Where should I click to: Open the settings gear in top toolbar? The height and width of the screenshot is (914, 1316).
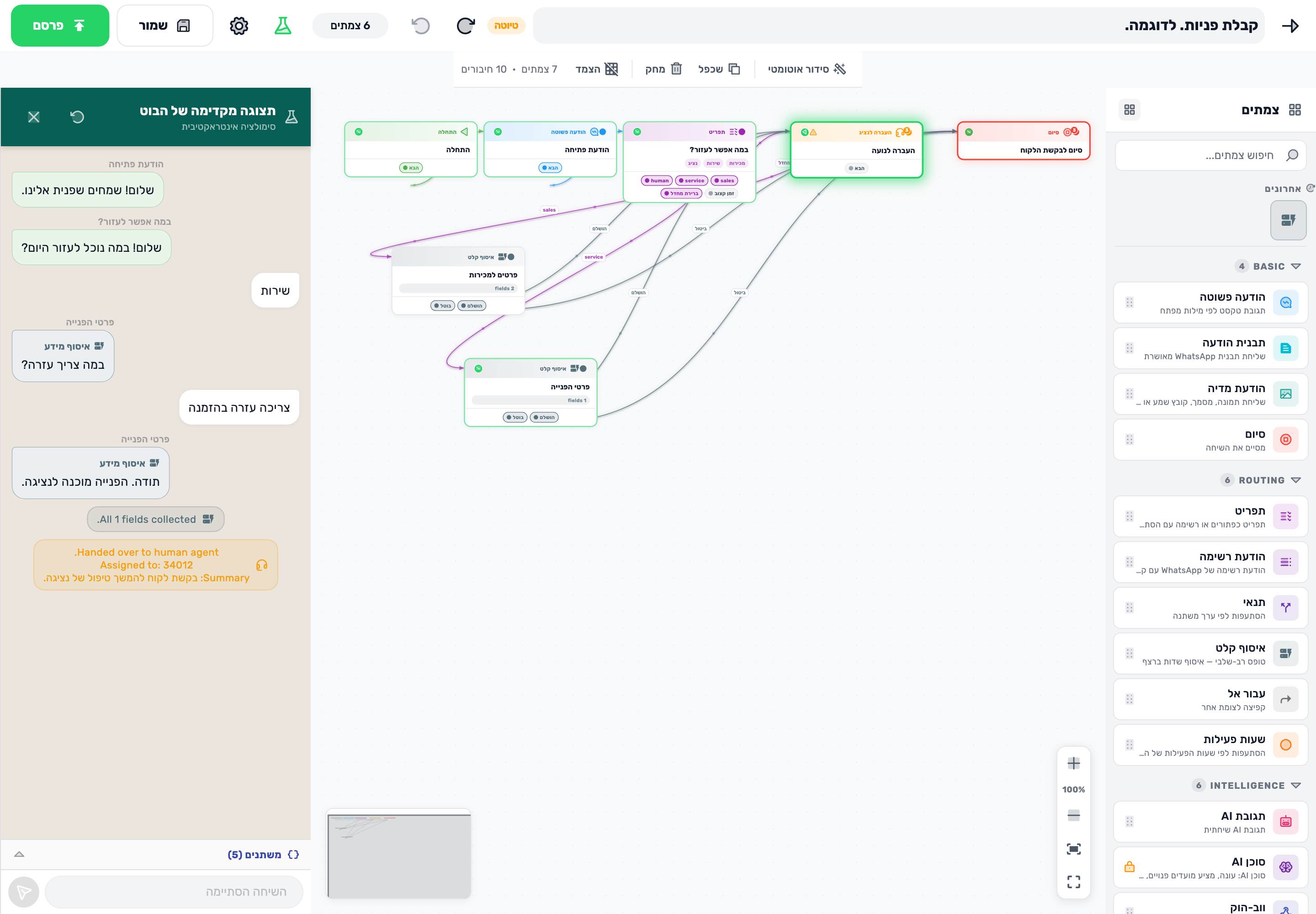239,26
